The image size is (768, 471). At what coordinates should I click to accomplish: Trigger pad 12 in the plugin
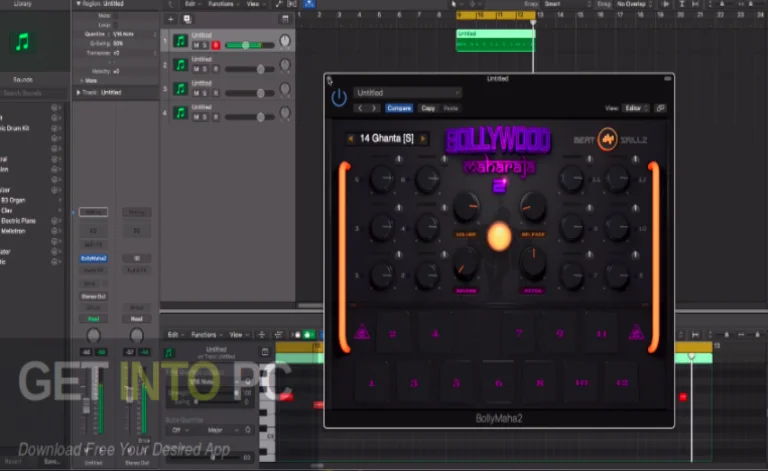622,383
